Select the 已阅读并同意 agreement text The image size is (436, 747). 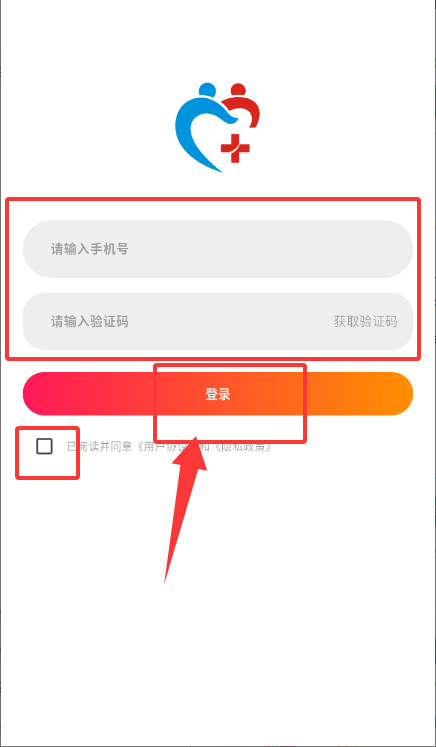click(99, 447)
